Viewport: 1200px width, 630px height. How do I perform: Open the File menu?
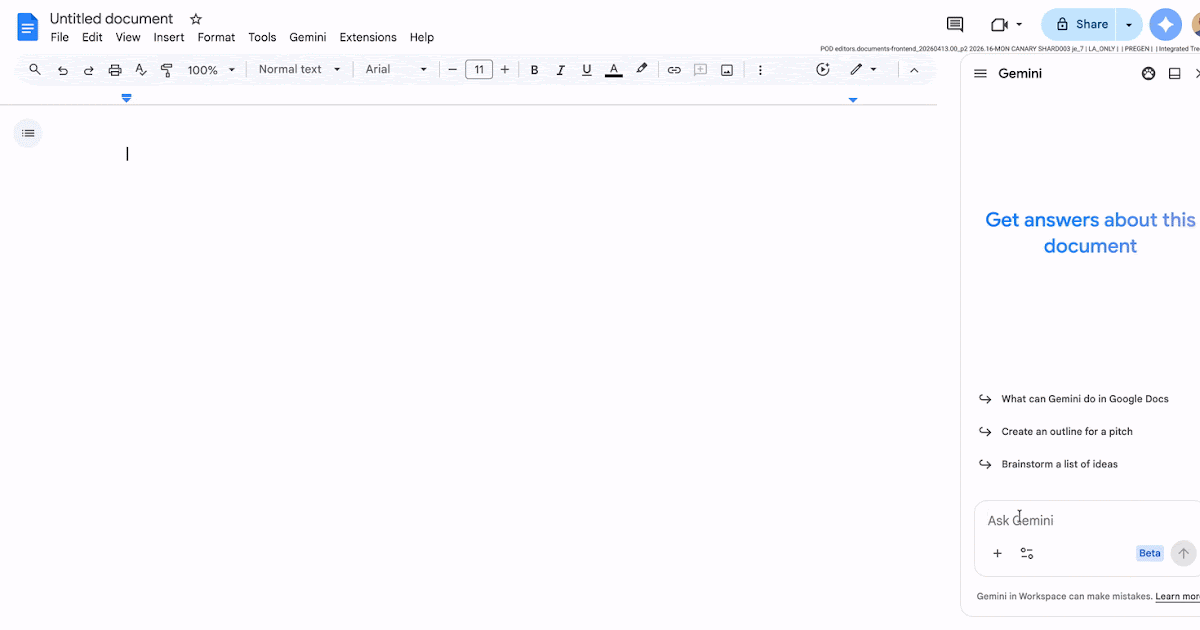(x=60, y=37)
